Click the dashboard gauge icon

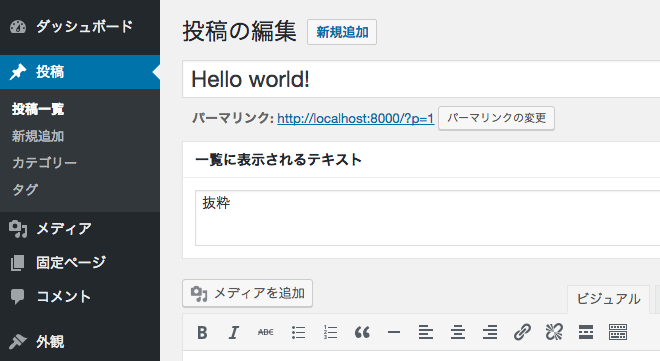18,27
